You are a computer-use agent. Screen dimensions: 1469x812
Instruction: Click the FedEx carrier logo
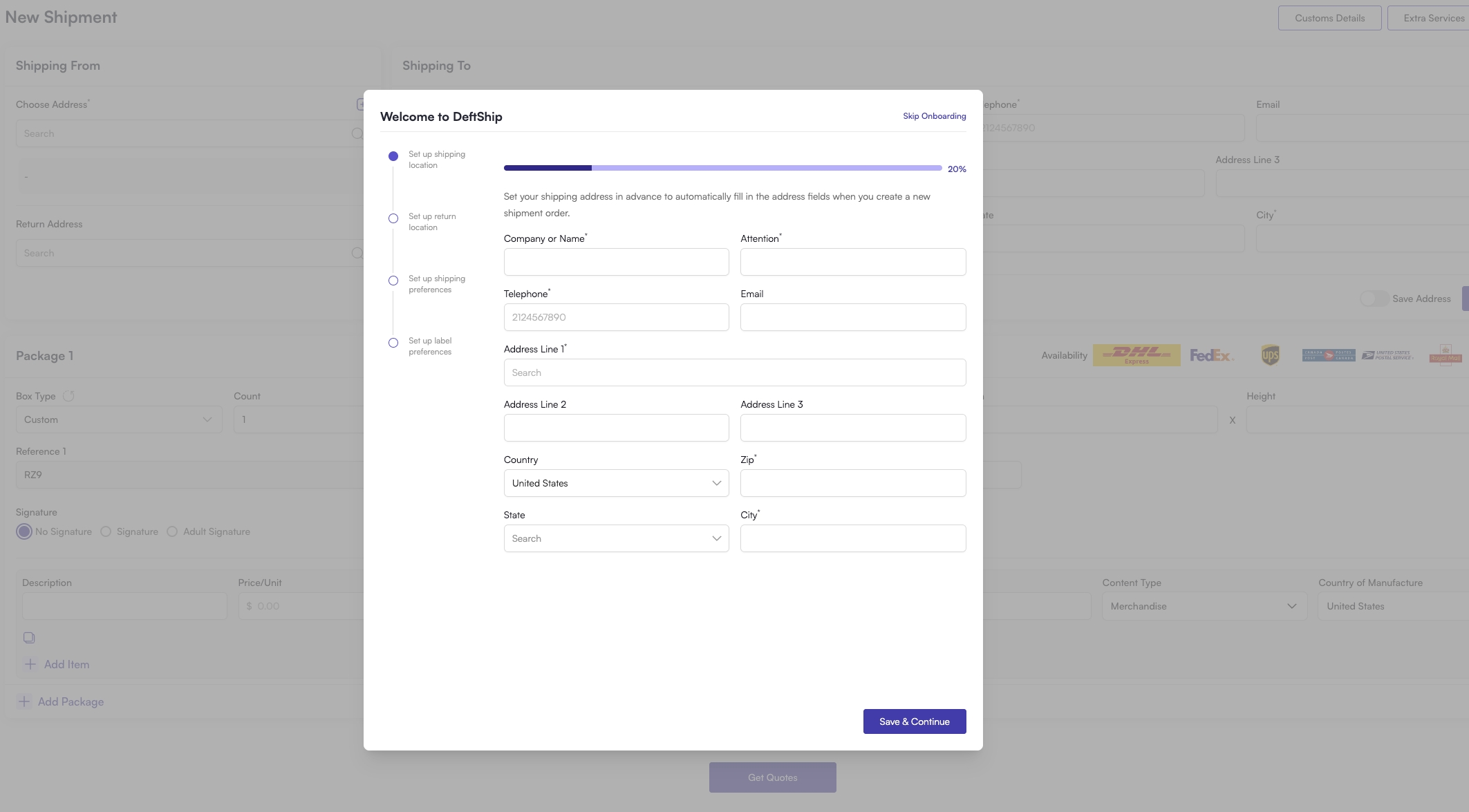click(x=1211, y=355)
